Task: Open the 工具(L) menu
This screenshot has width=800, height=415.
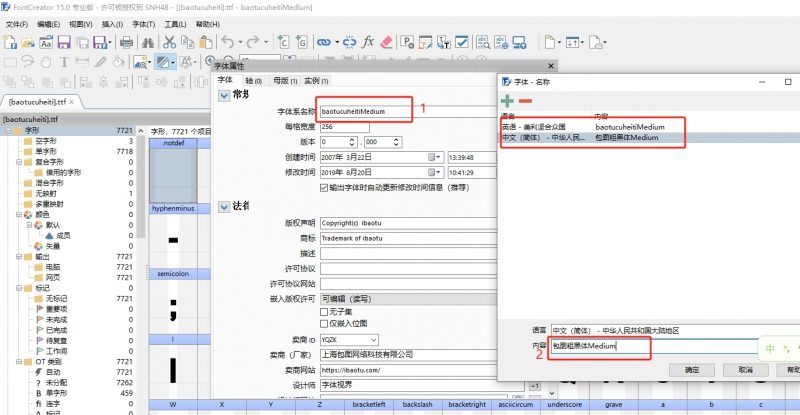Action: tap(175, 24)
